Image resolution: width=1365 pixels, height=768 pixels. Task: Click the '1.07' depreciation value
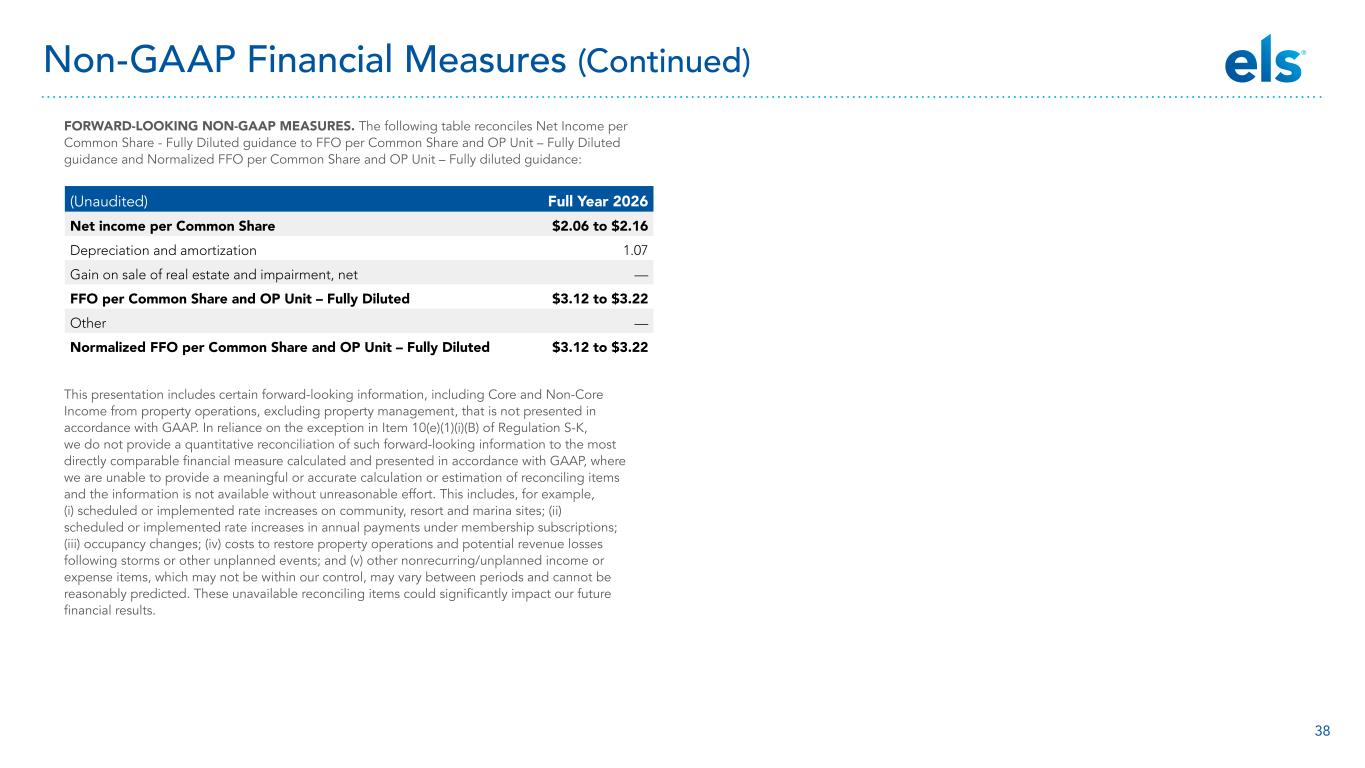pos(635,250)
